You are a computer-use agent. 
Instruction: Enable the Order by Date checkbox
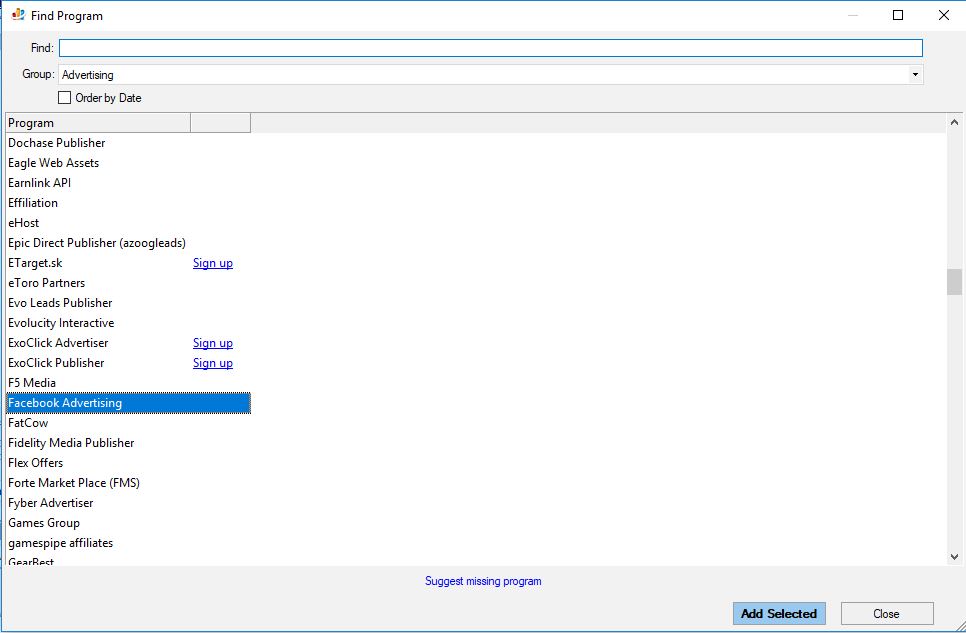click(64, 97)
